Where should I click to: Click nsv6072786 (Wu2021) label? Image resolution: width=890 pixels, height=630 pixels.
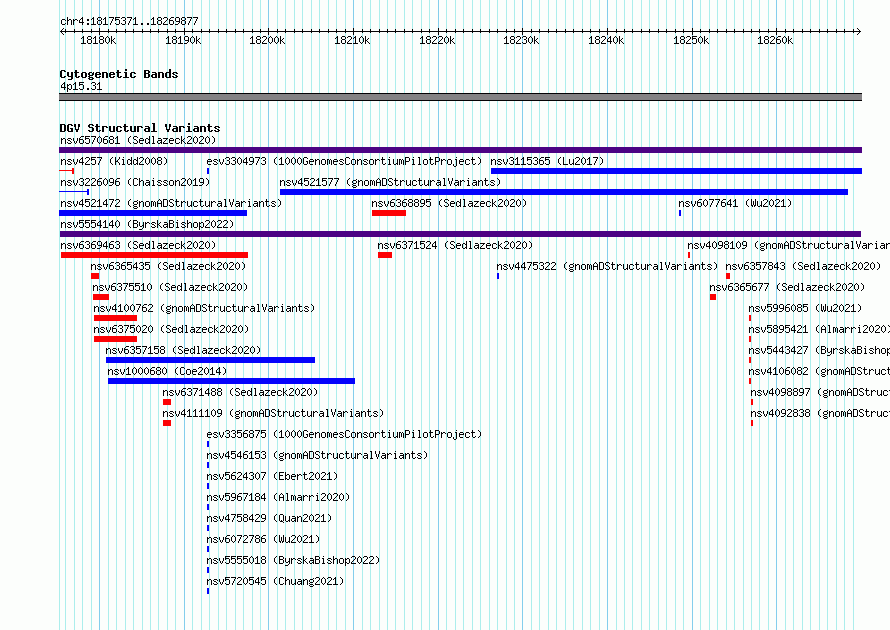coord(263,539)
